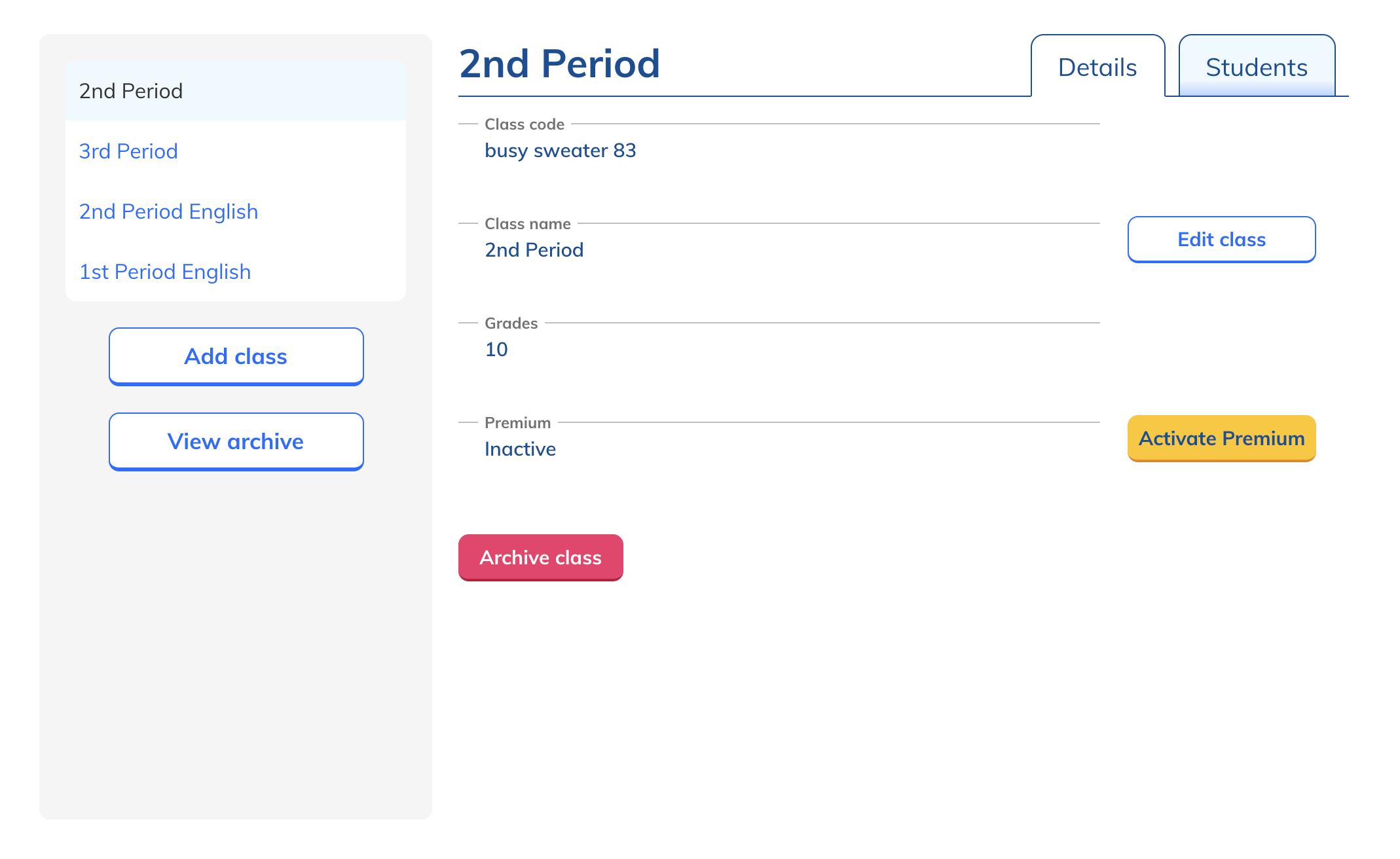
Task: Click the class code value busy sweater 83
Action: click(561, 151)
